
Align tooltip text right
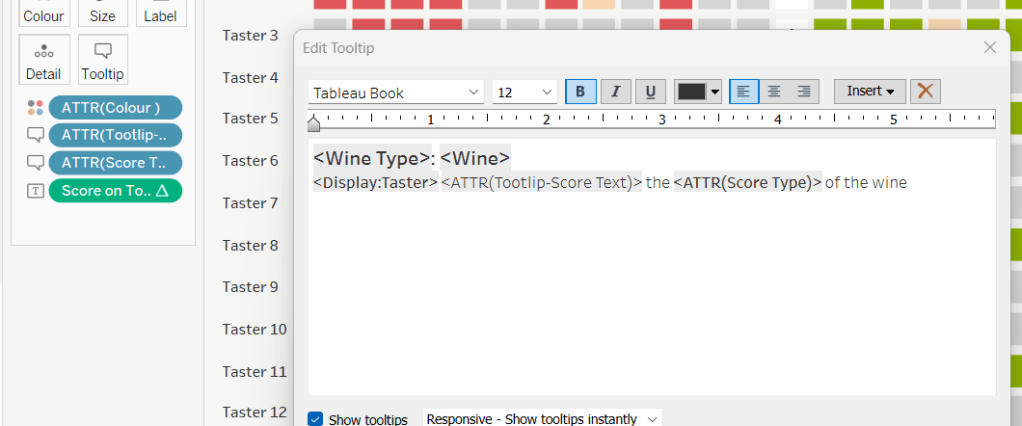[x=804, y=92]
